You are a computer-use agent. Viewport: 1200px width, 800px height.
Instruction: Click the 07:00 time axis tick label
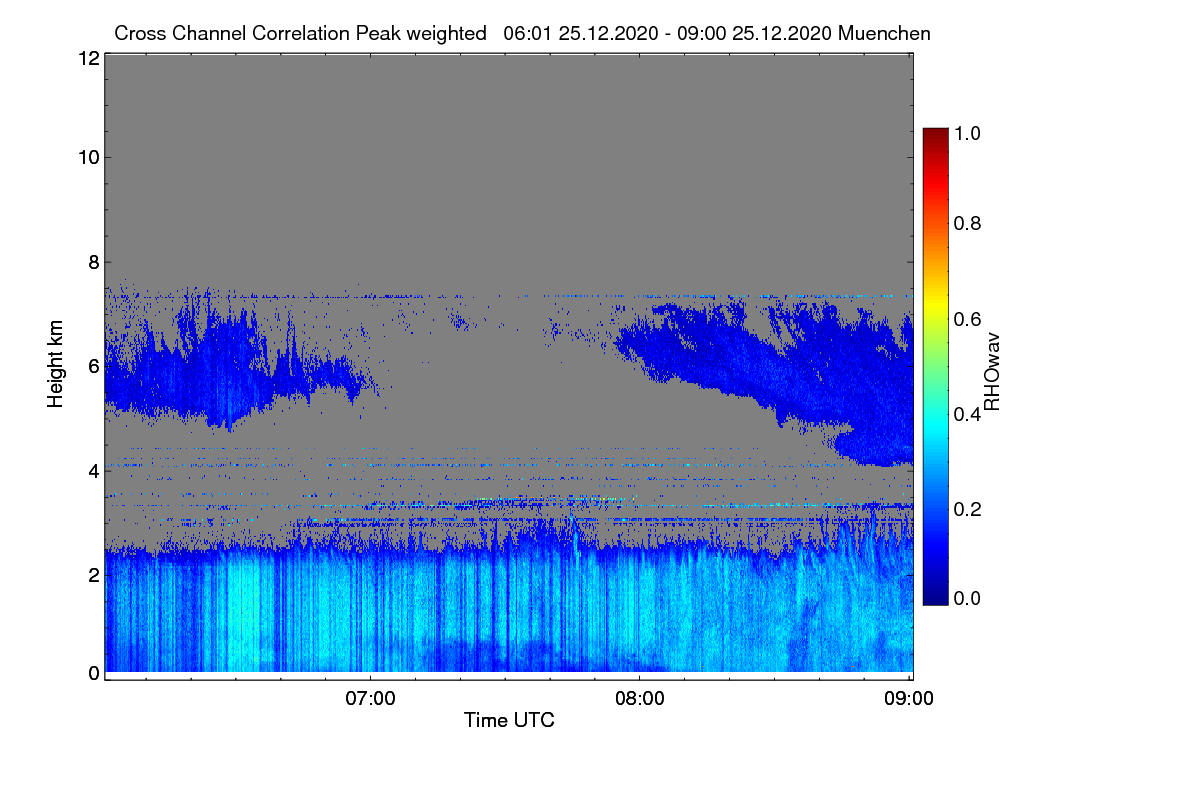tap(370, 698)
